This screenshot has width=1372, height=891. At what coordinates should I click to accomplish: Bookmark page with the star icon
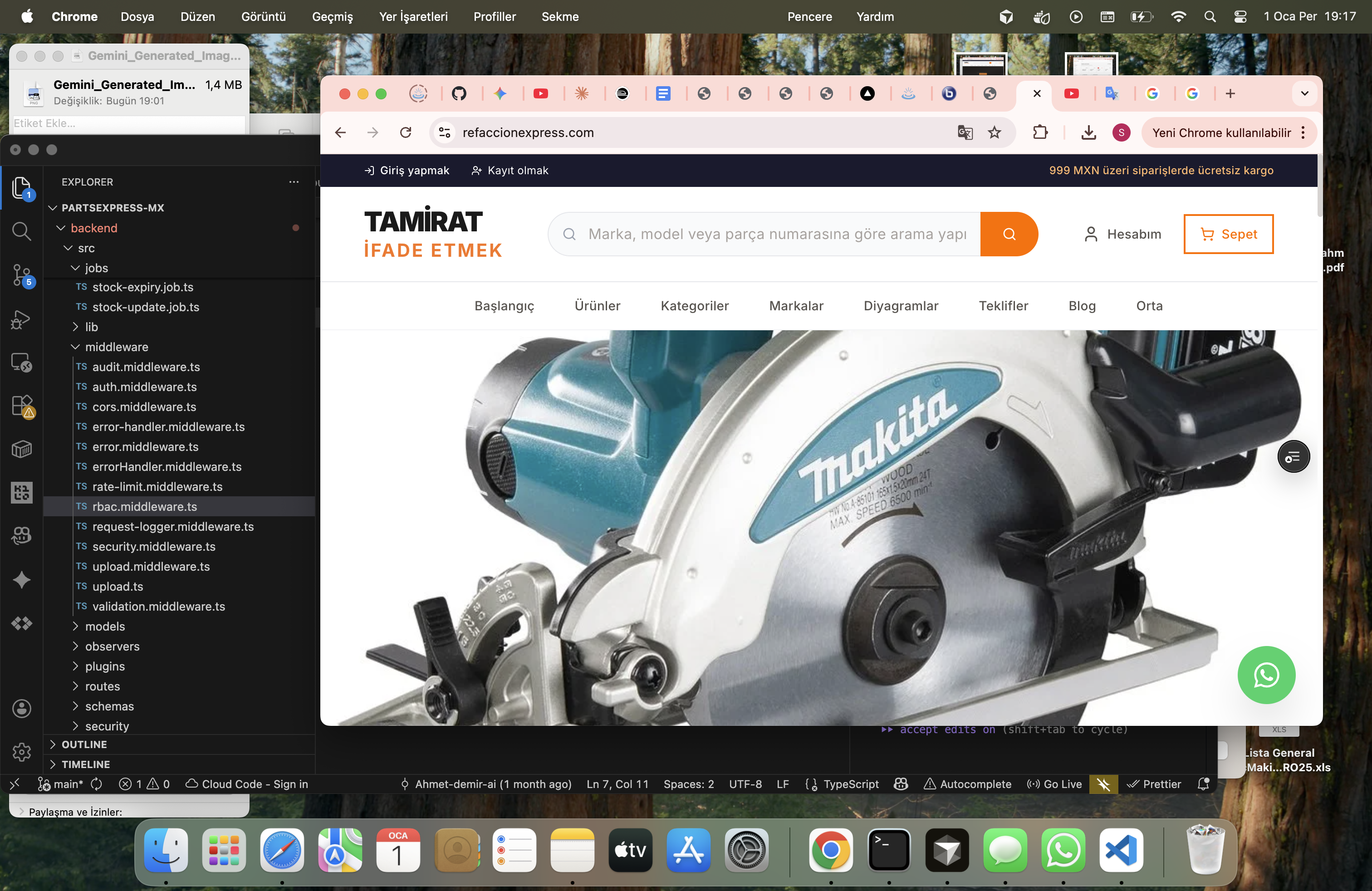pyautogui.click(x=995, y=132)
